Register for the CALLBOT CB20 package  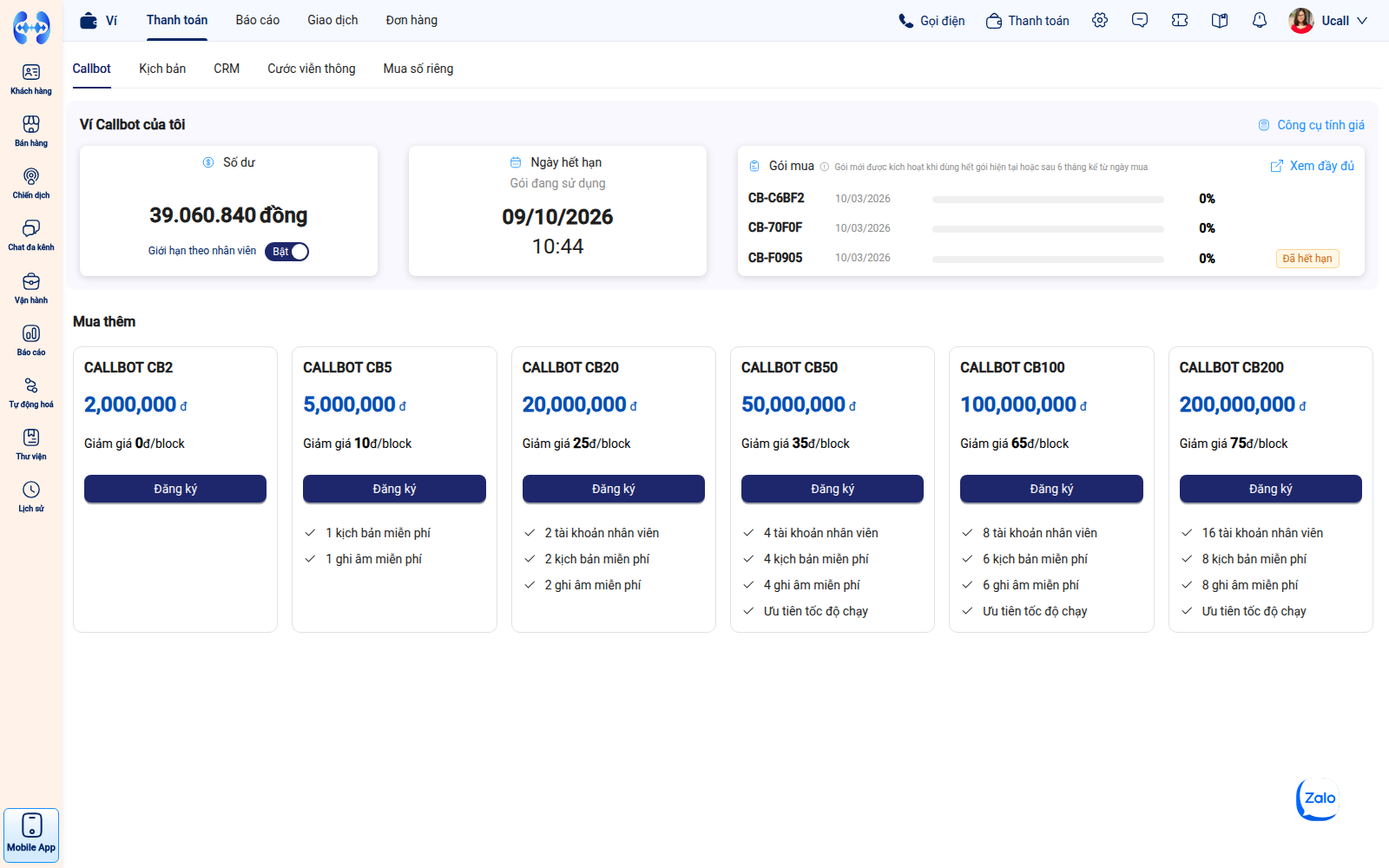[x=614, y=489]
